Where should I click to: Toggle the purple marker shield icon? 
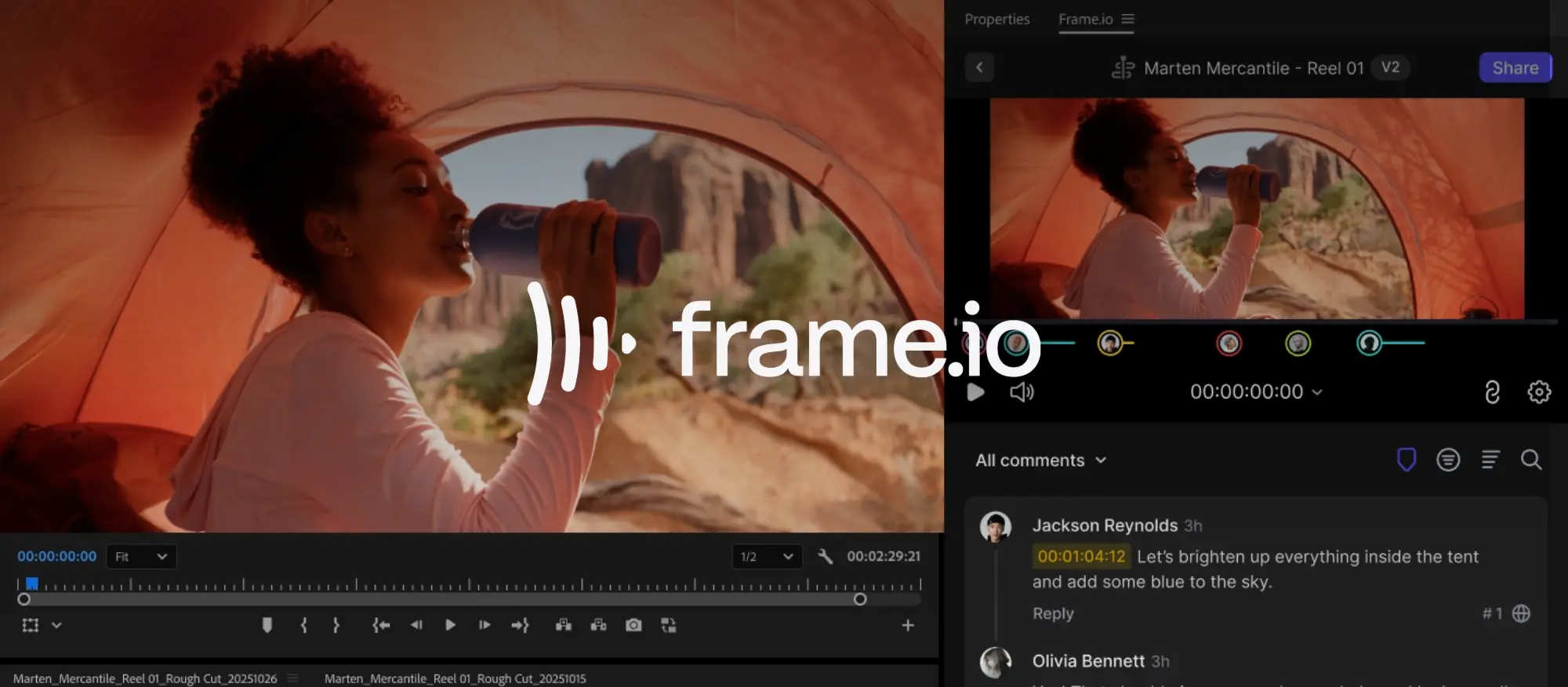[x=1406, y=460]
